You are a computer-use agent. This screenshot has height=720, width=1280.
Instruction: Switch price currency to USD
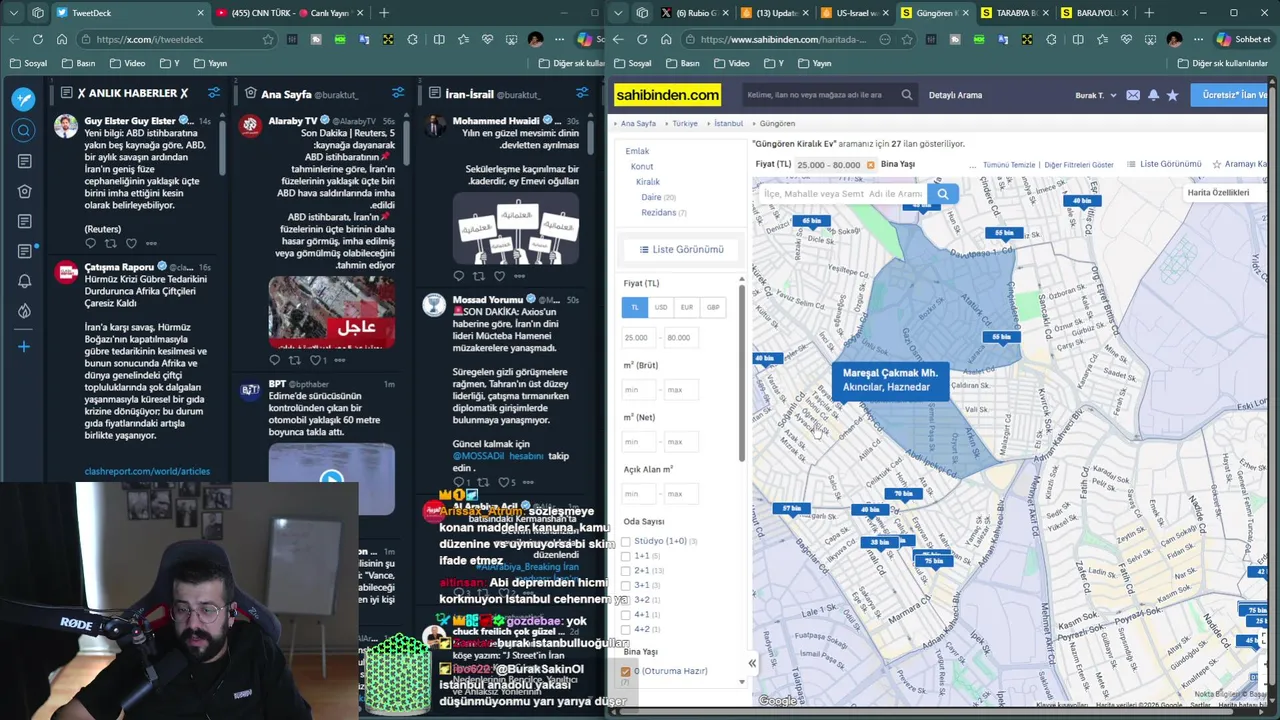tap(660, 307)
